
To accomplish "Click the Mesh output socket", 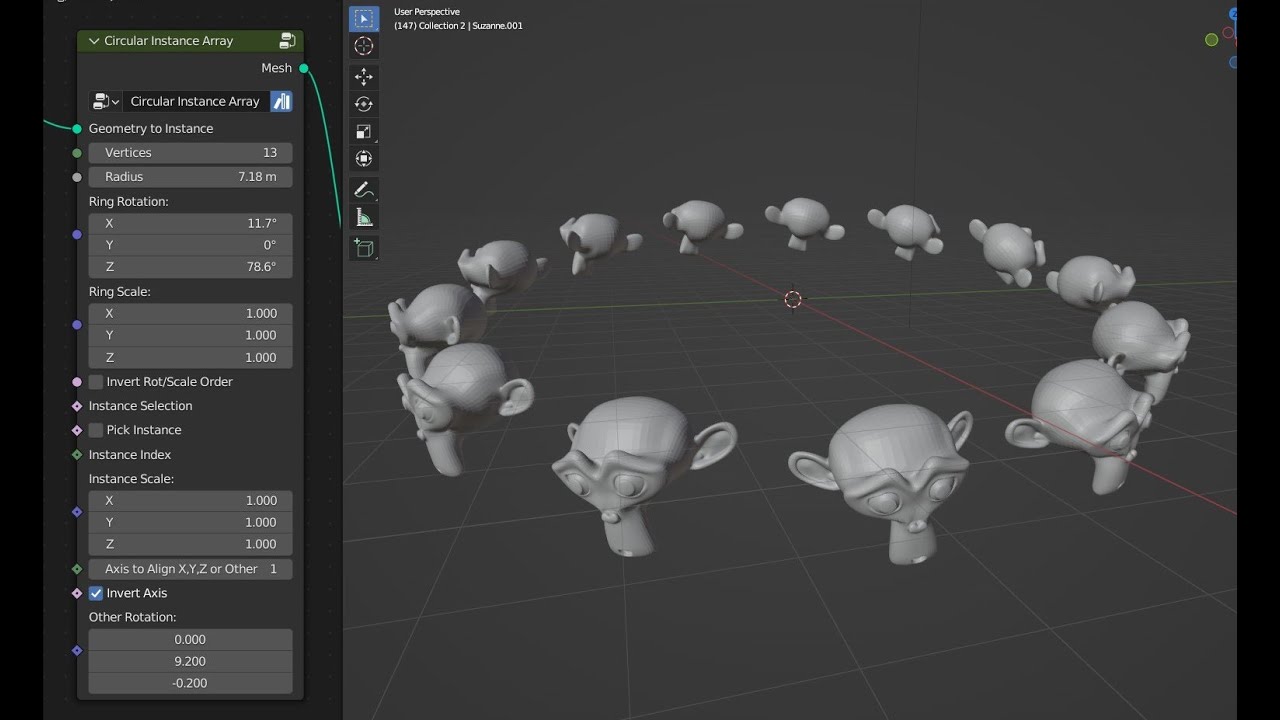I will coord(304,68).
